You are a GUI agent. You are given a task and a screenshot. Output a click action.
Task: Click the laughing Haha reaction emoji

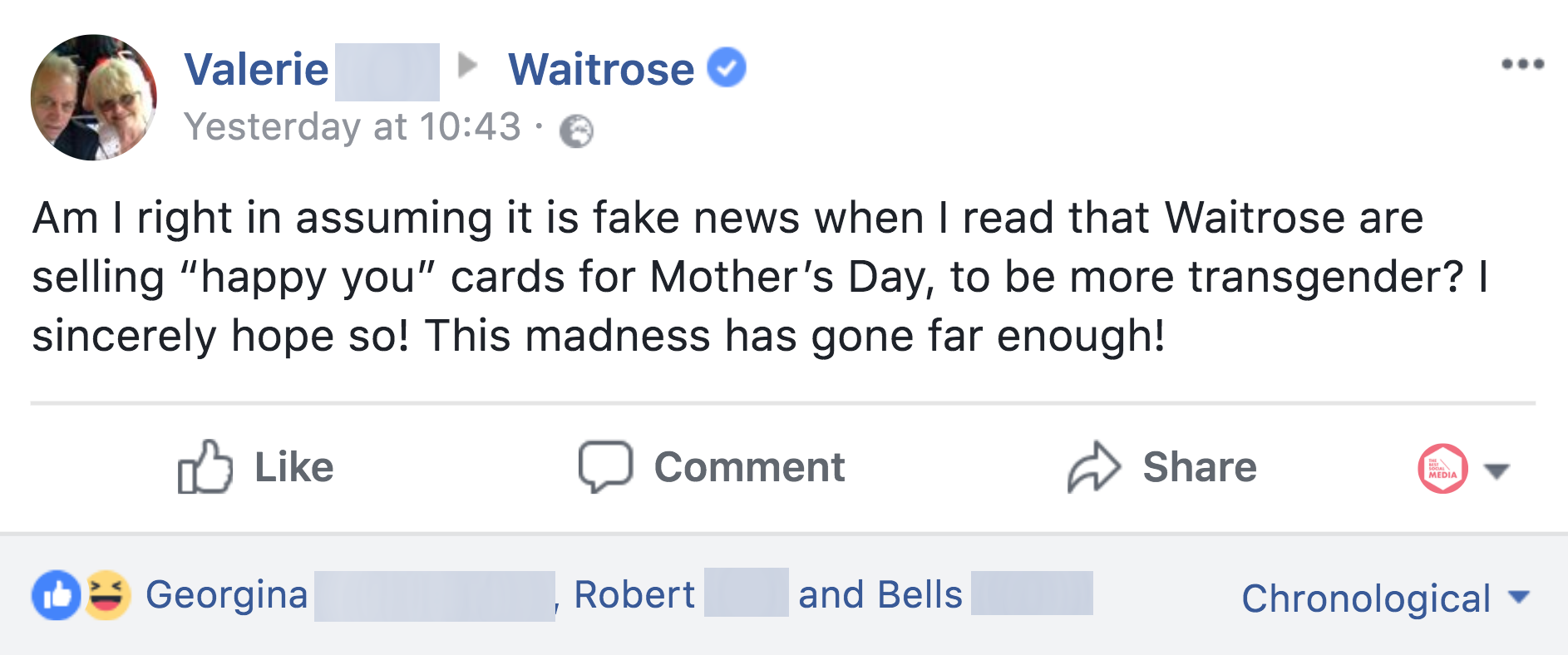click(107, 595)
